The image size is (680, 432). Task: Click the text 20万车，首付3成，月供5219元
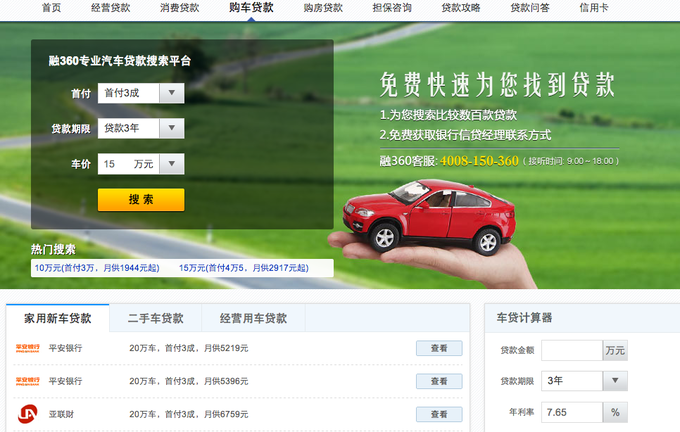click(189, 348)
